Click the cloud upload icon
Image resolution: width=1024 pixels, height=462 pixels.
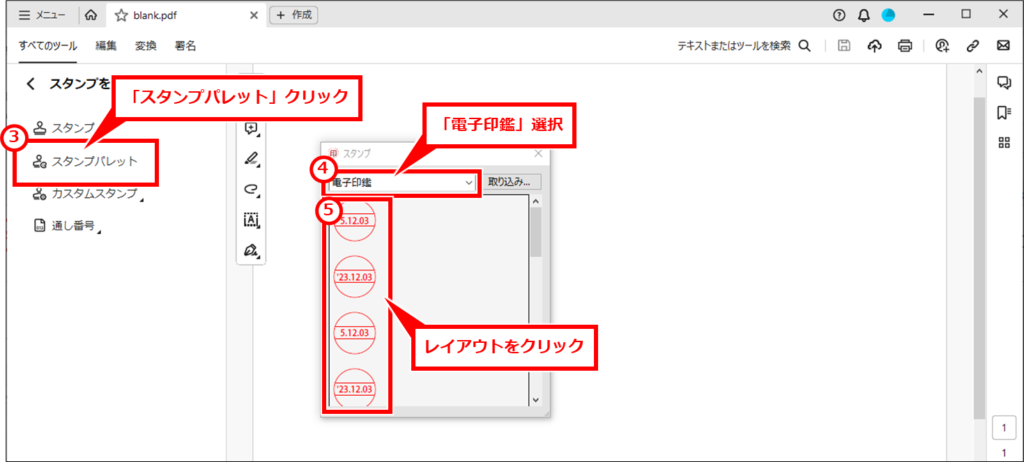(874, 45)
